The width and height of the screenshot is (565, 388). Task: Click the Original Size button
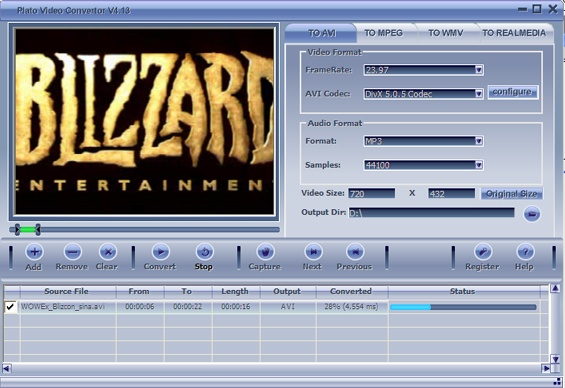[x=512, y=194]
